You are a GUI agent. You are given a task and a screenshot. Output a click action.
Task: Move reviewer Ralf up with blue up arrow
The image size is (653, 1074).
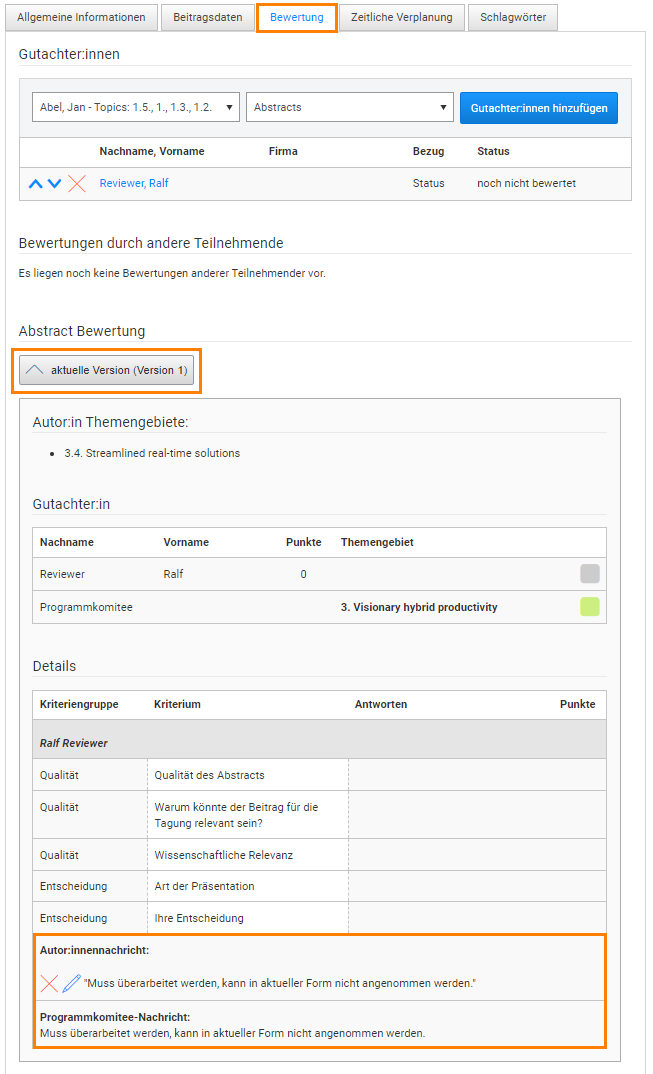click(x=36, y=184)
